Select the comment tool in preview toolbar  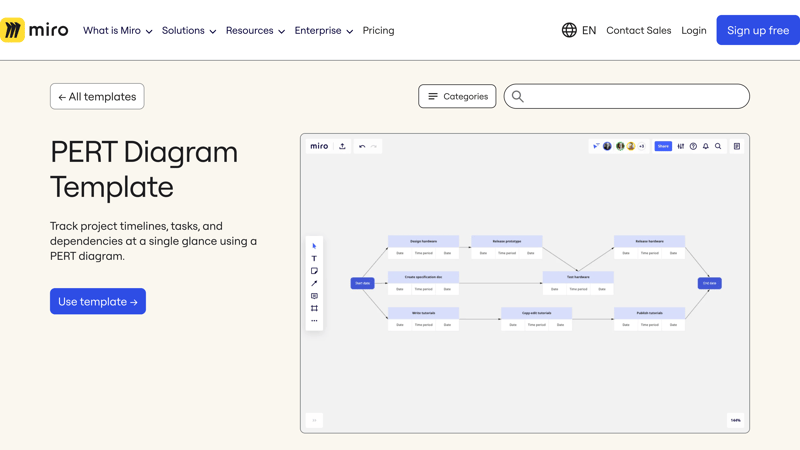tap(314, 296)
